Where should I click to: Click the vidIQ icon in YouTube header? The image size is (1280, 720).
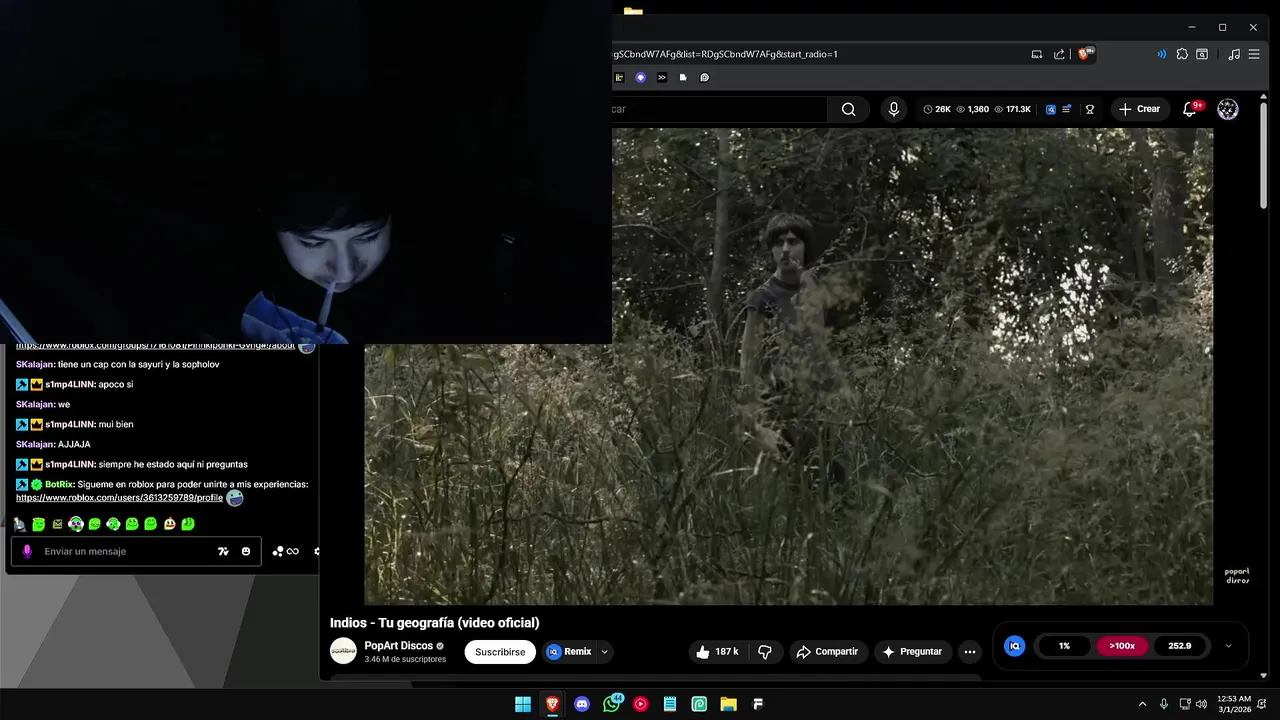[x=1051, y=109]
